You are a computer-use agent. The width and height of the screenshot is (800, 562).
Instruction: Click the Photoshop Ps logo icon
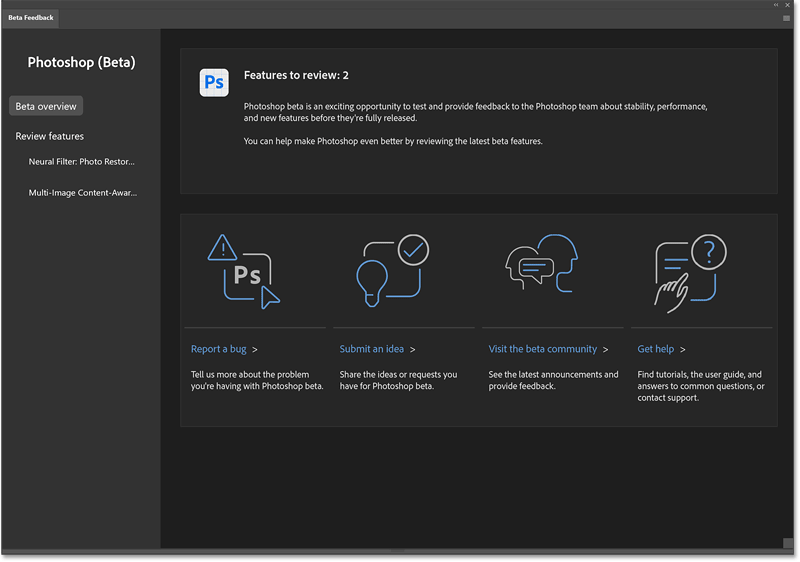coord(214,82)
